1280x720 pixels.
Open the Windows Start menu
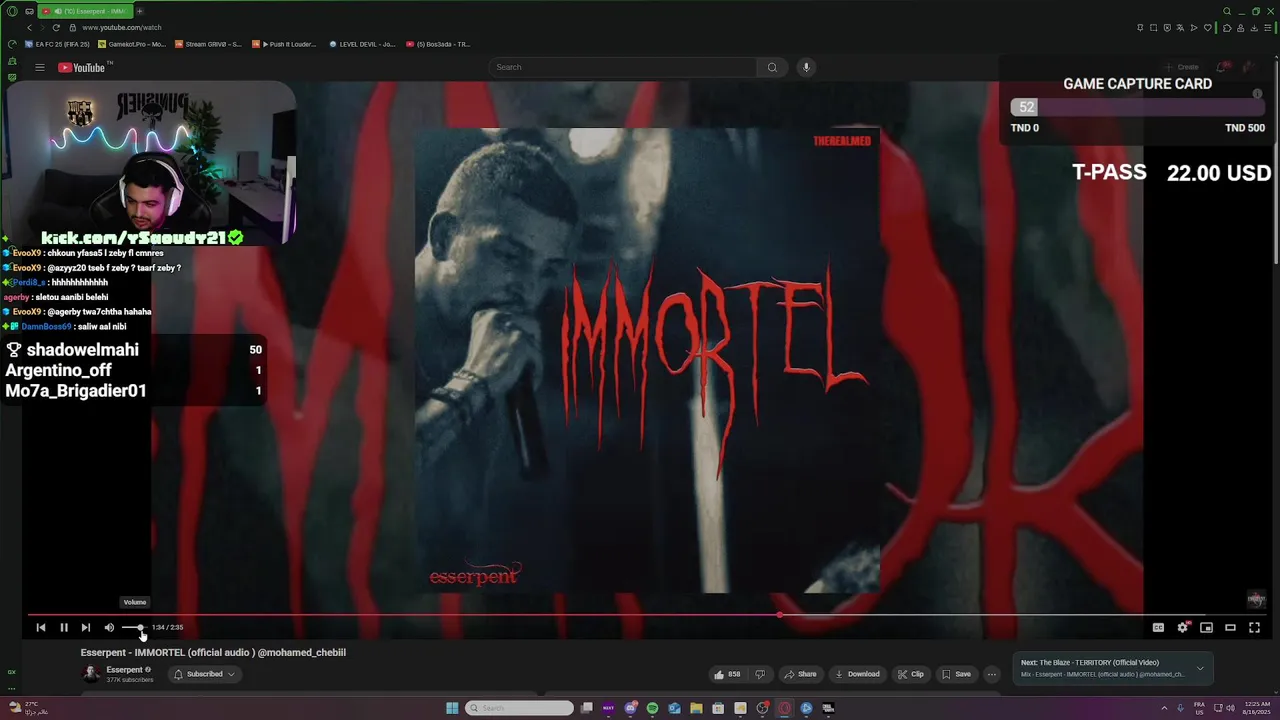[452, 708]
